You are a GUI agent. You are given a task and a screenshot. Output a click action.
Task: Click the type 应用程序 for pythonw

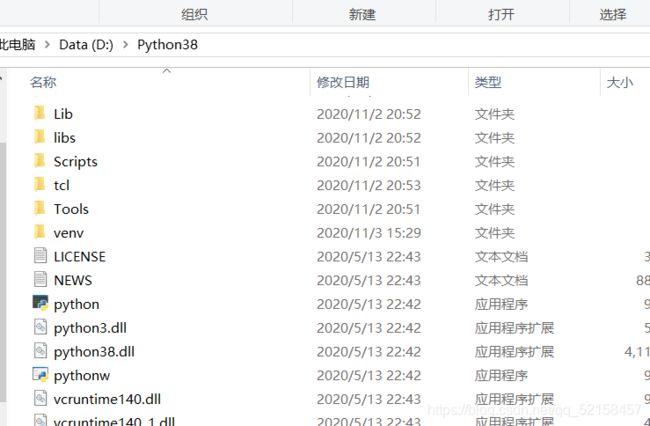click(501, 375)
